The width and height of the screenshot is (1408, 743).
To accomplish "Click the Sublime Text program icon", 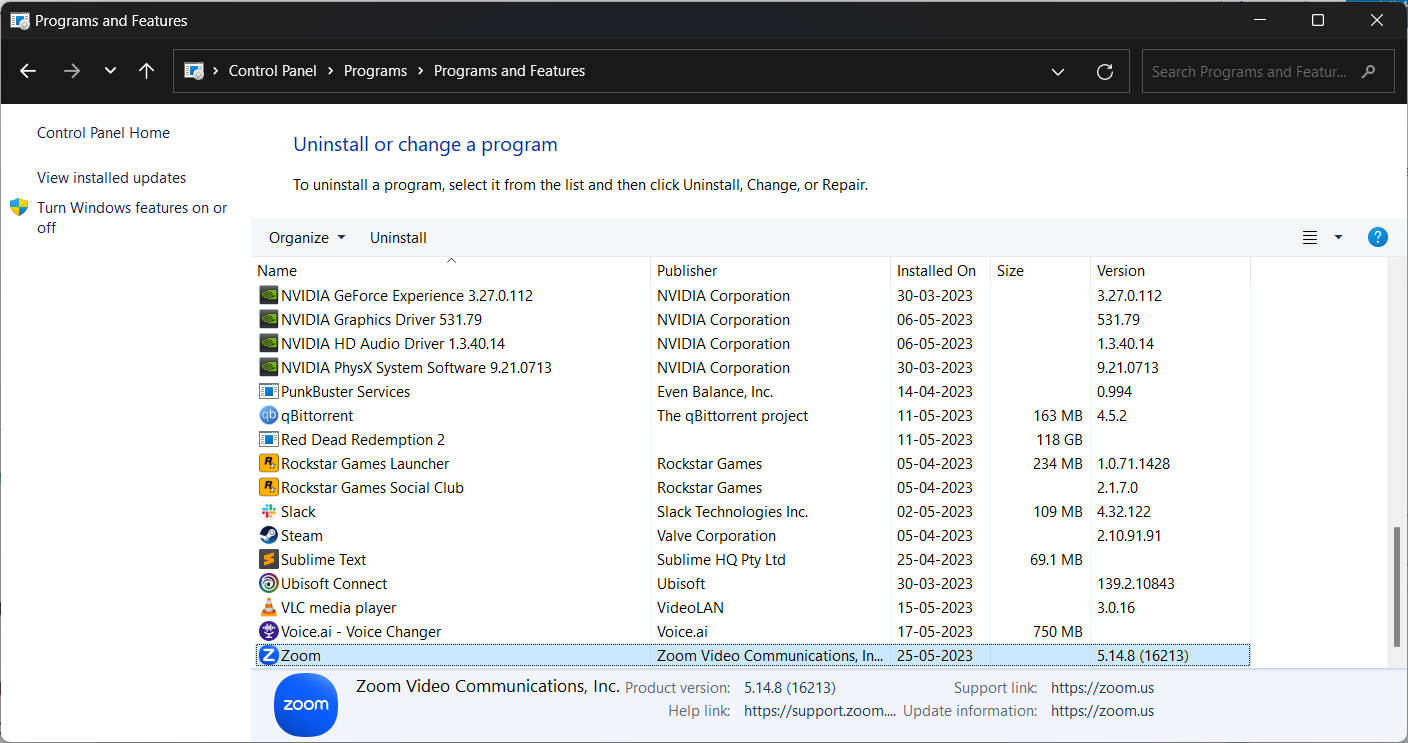I will [x=268, y=560].
